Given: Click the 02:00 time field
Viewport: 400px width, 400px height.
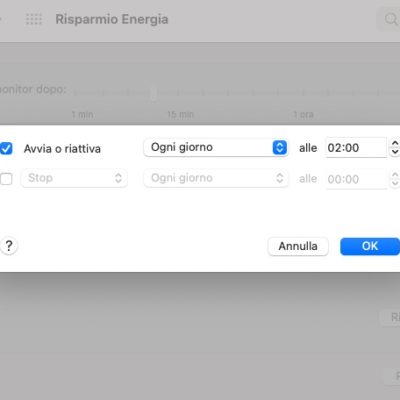Looking at the screenshot, I should click(356, 147).
